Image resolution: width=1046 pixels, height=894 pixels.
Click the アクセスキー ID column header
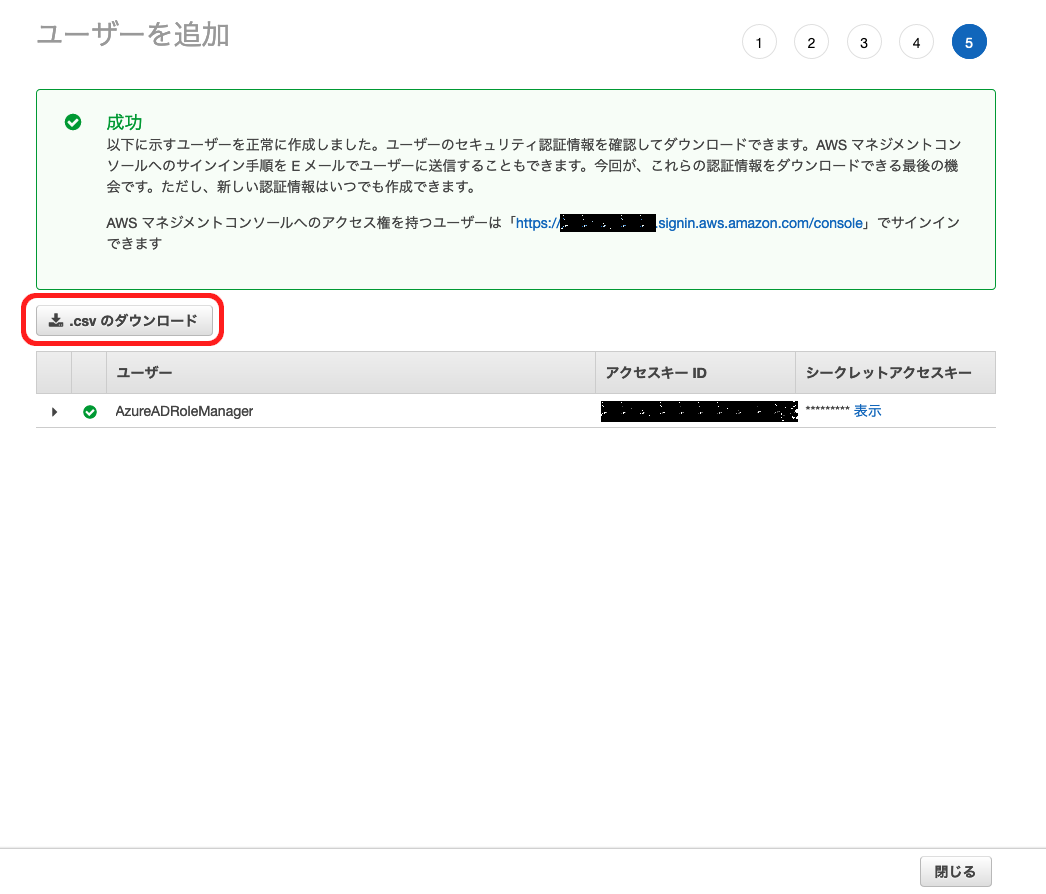pos(695,372)
